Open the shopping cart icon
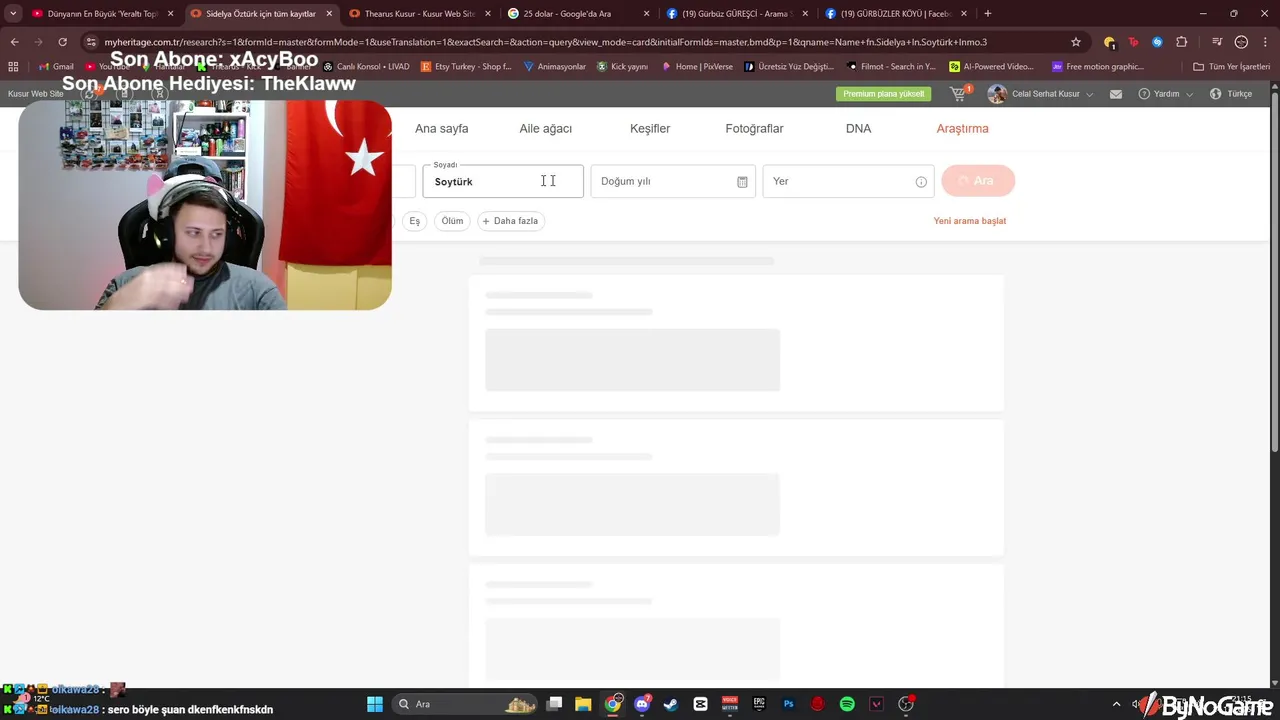1280x720 pixels. point(959,94)
